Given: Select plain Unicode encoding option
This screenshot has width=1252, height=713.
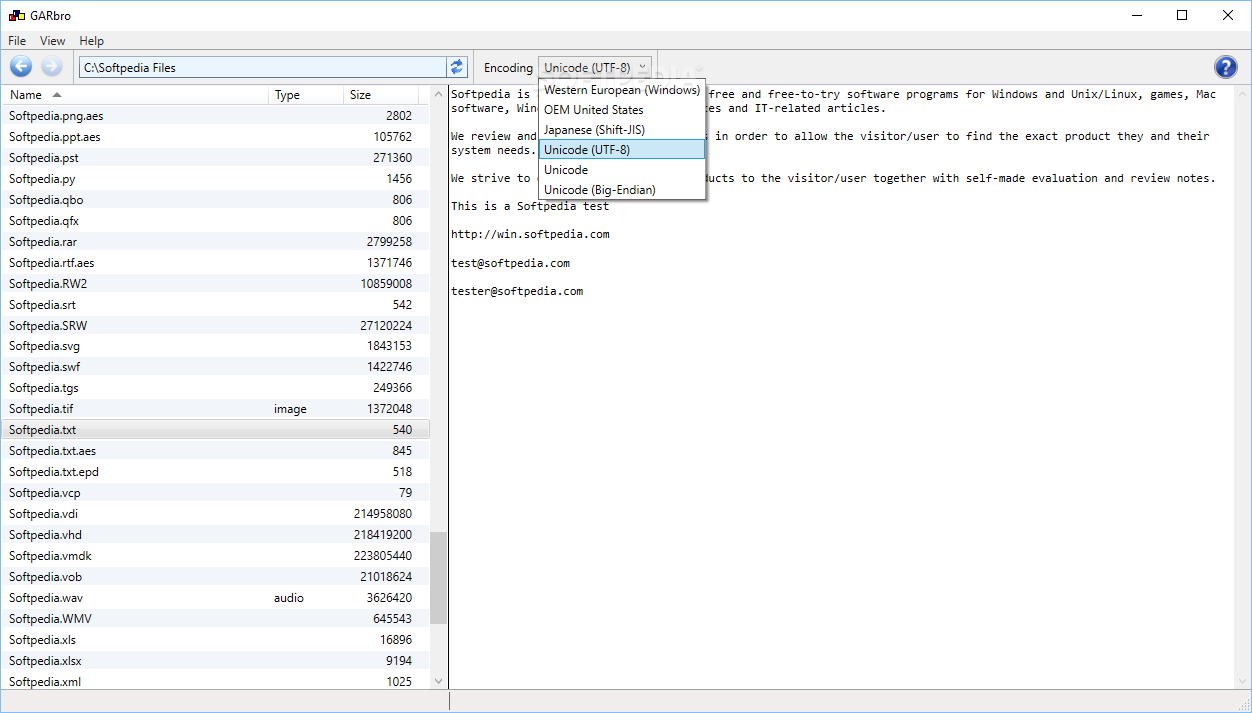Looking at the screenshot, I should coord(622,170).
